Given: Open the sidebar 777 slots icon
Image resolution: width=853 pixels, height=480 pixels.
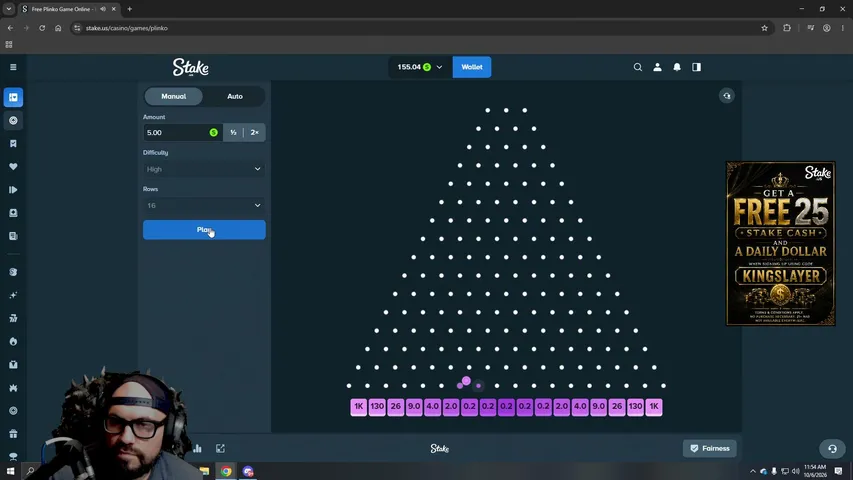Looking at the screenshot, I should pos(13,318).
